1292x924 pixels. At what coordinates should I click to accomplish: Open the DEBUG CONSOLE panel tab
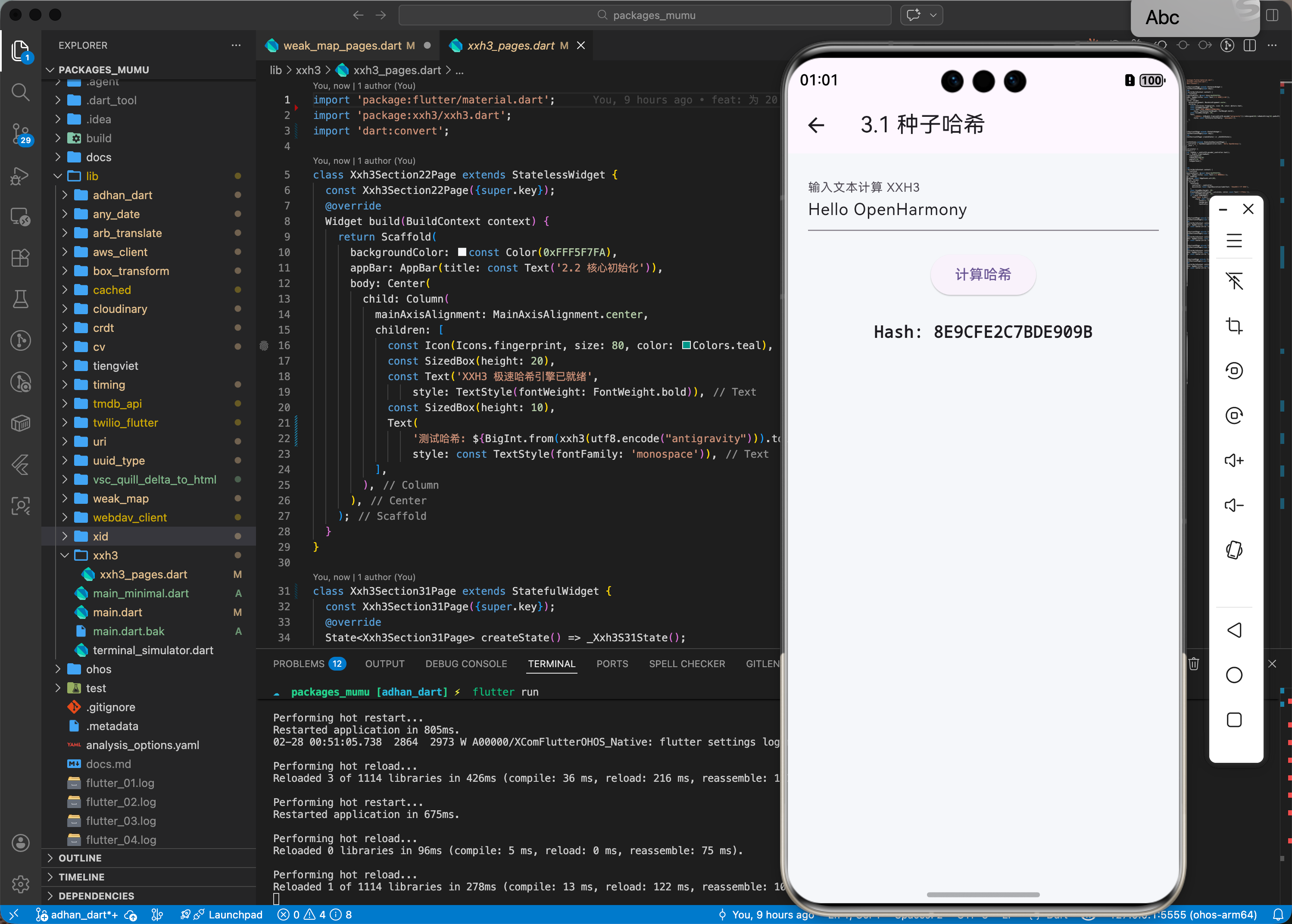[466, 663]
